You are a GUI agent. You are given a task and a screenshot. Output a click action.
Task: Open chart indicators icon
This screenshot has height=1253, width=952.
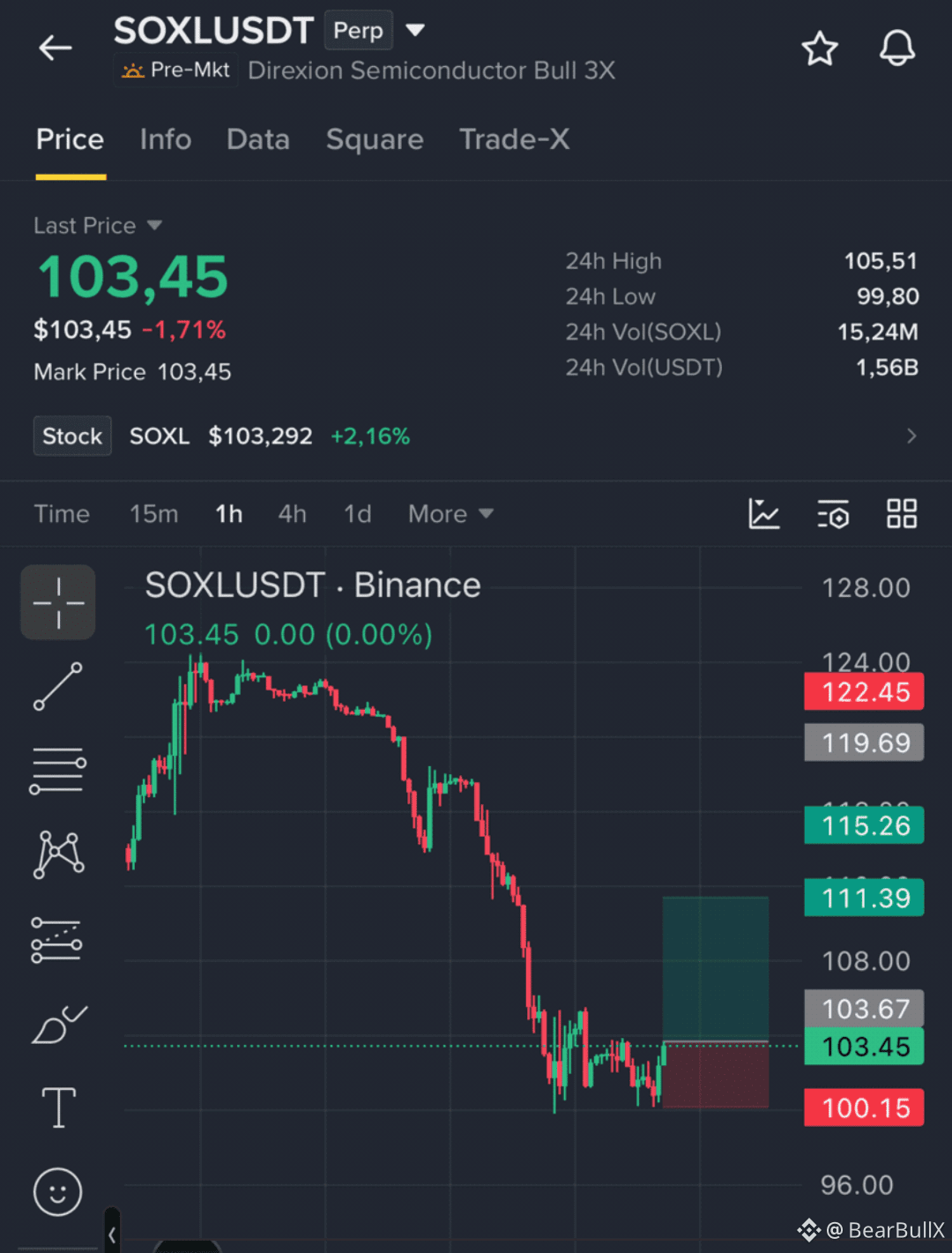[764, 514]
